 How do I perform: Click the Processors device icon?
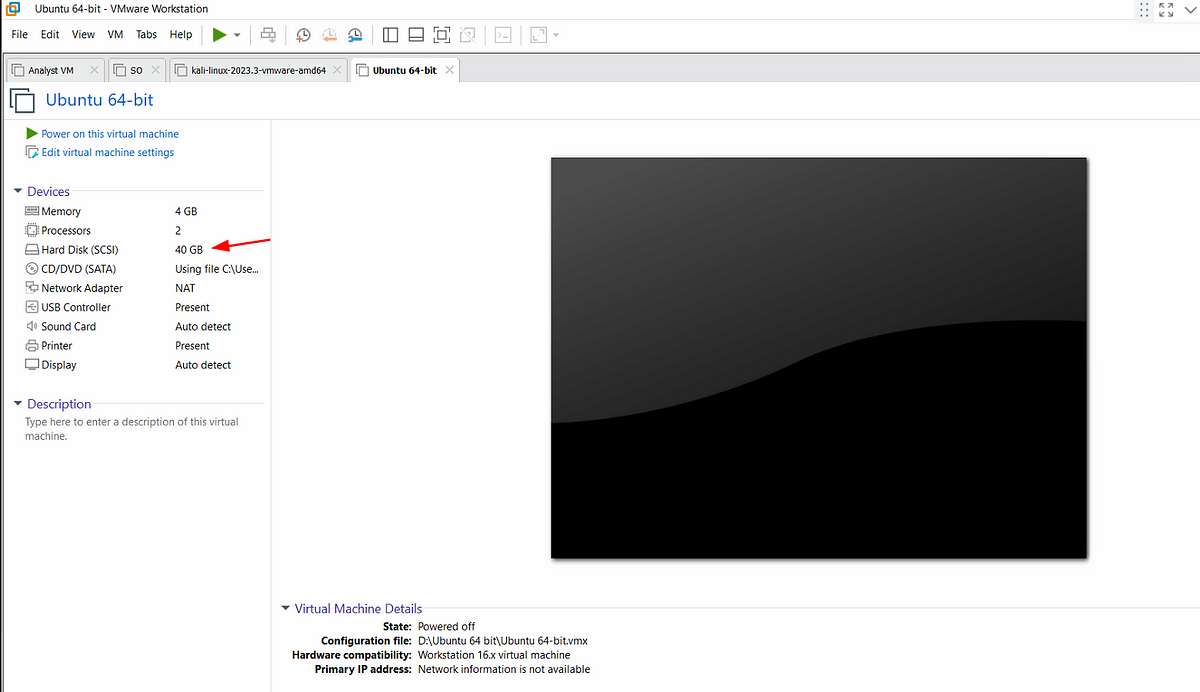pyautogui.click(x=32, y=230)
